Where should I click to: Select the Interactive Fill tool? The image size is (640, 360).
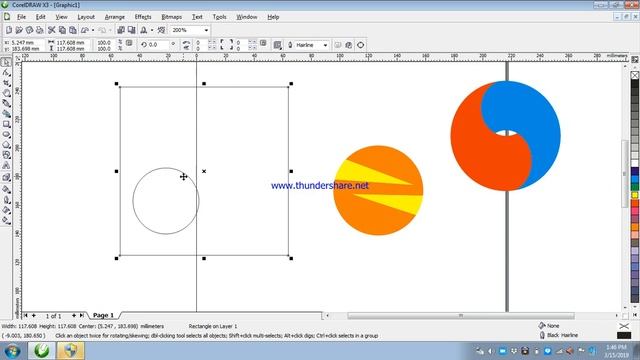[x=6, y=220]
